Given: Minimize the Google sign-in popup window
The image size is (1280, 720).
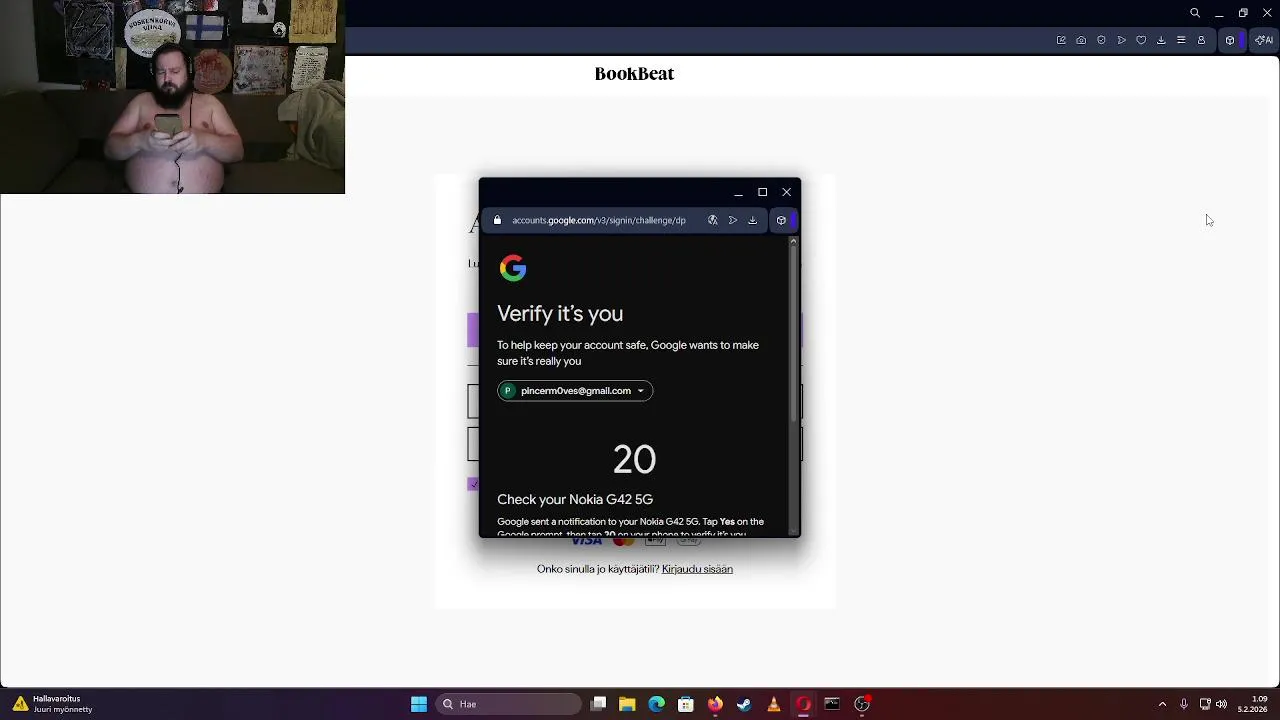Looking at the screenshot, I should point(738,192).
